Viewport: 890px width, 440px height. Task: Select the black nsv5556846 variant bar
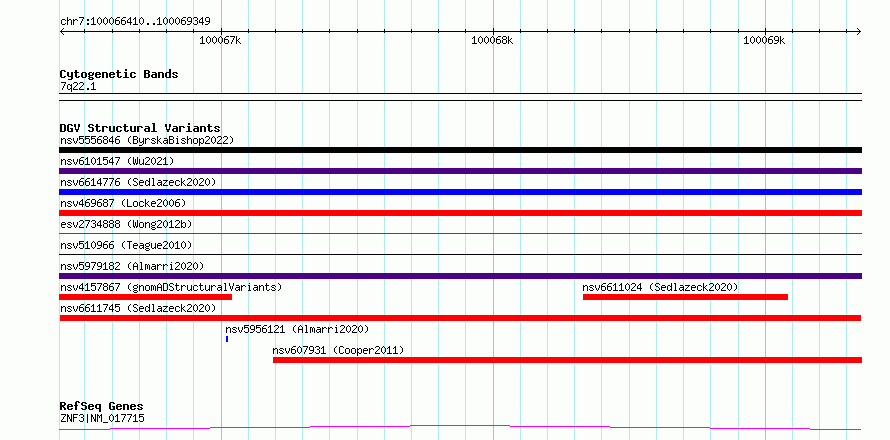coord(460,150)
